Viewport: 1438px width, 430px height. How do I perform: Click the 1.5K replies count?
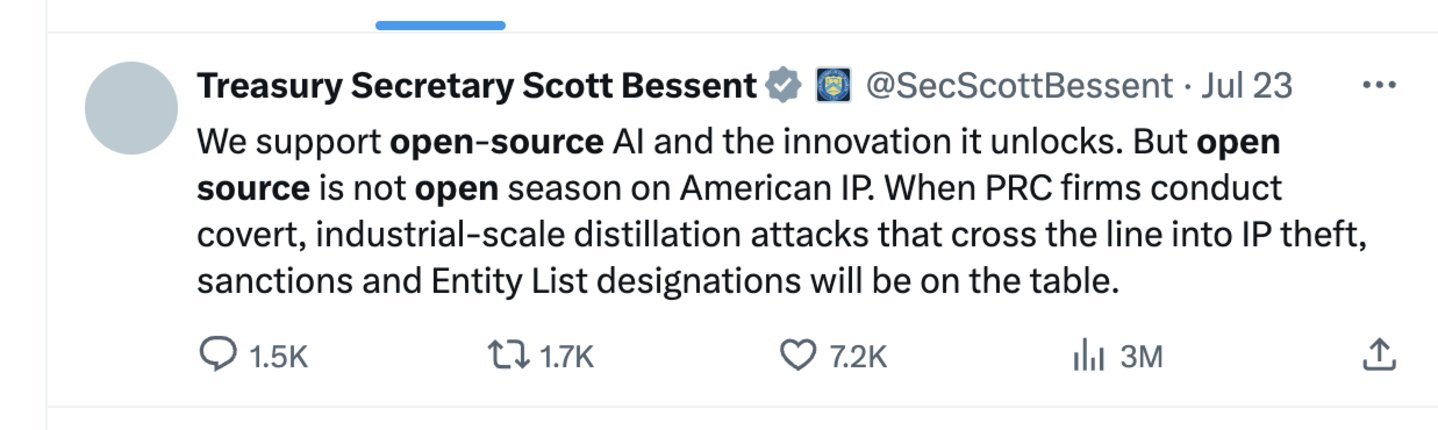coord(277,357)
